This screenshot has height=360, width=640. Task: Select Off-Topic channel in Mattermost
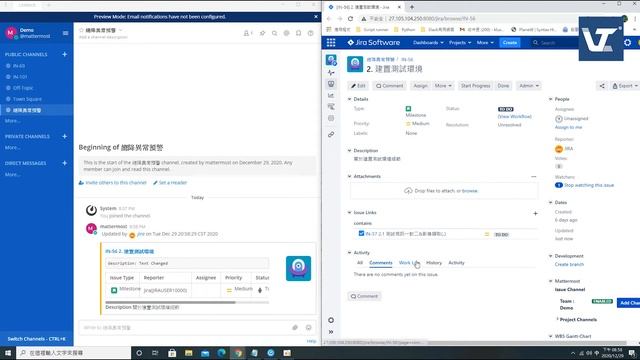[23, 88]
